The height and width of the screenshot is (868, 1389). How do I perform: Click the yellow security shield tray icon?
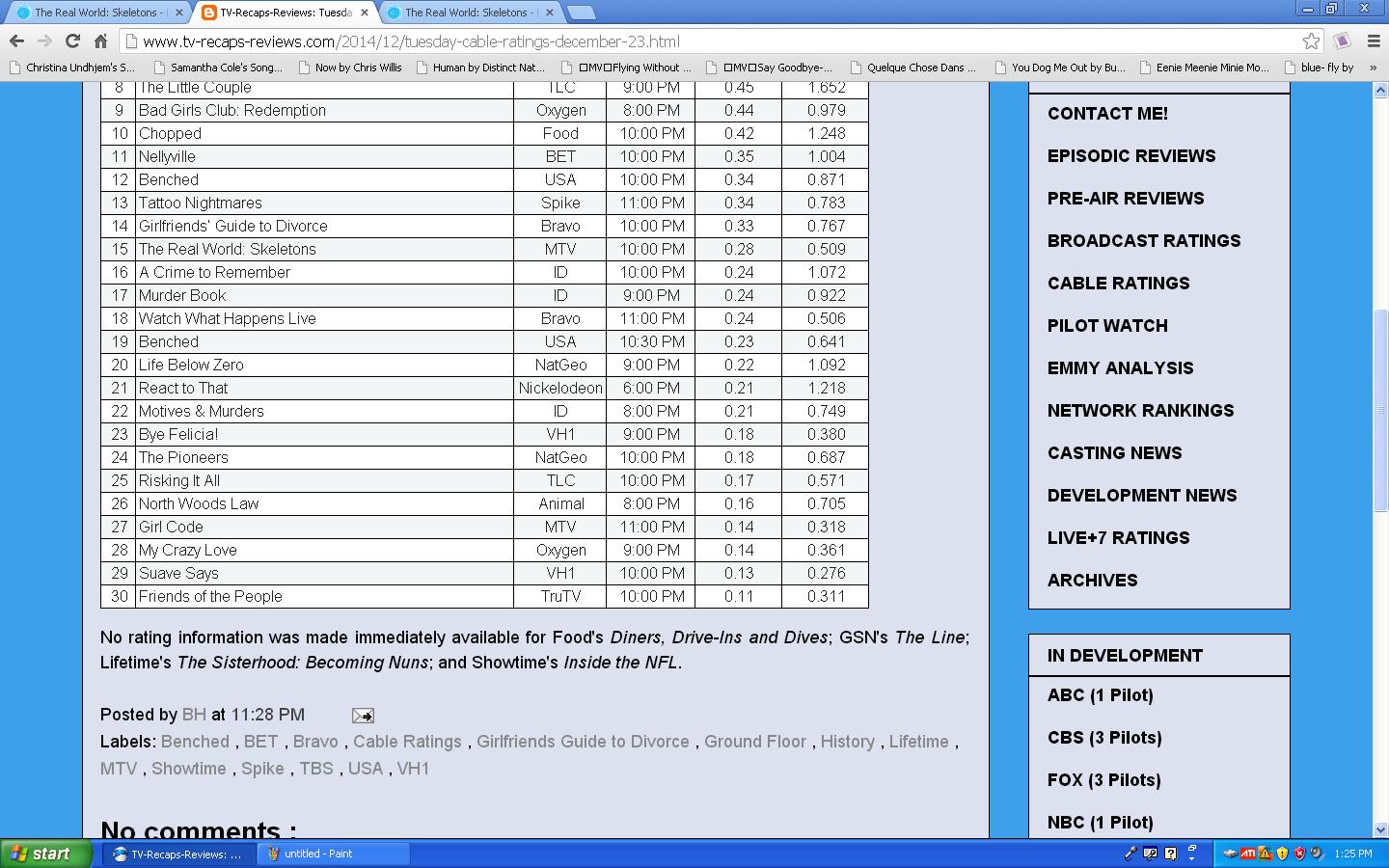(x=1282, y=854)
